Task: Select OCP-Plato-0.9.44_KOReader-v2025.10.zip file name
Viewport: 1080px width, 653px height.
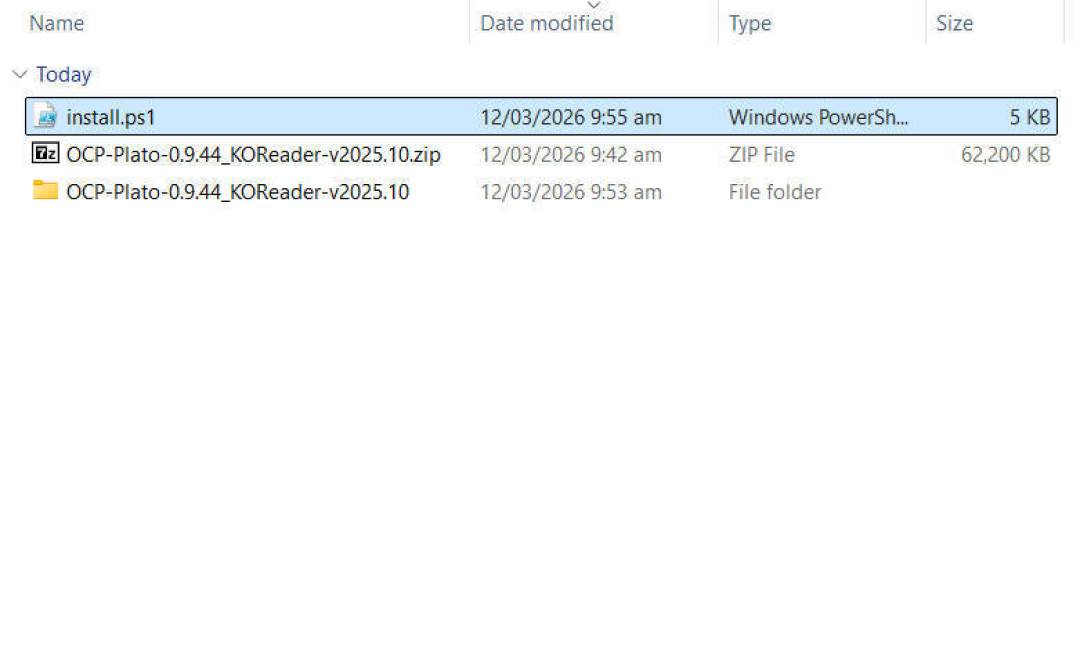Action: [253, 154]
